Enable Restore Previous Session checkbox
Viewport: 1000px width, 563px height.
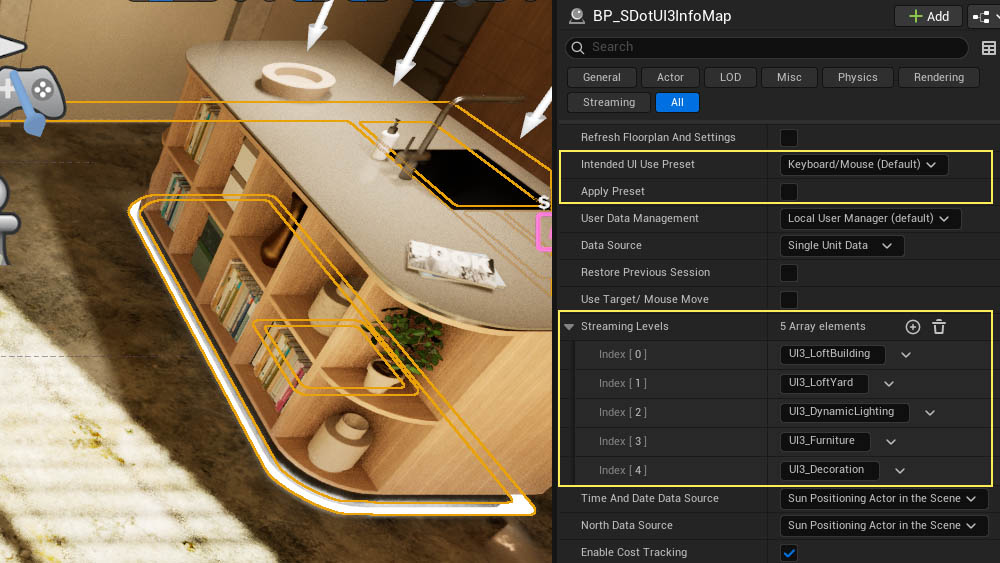[789, 273]
